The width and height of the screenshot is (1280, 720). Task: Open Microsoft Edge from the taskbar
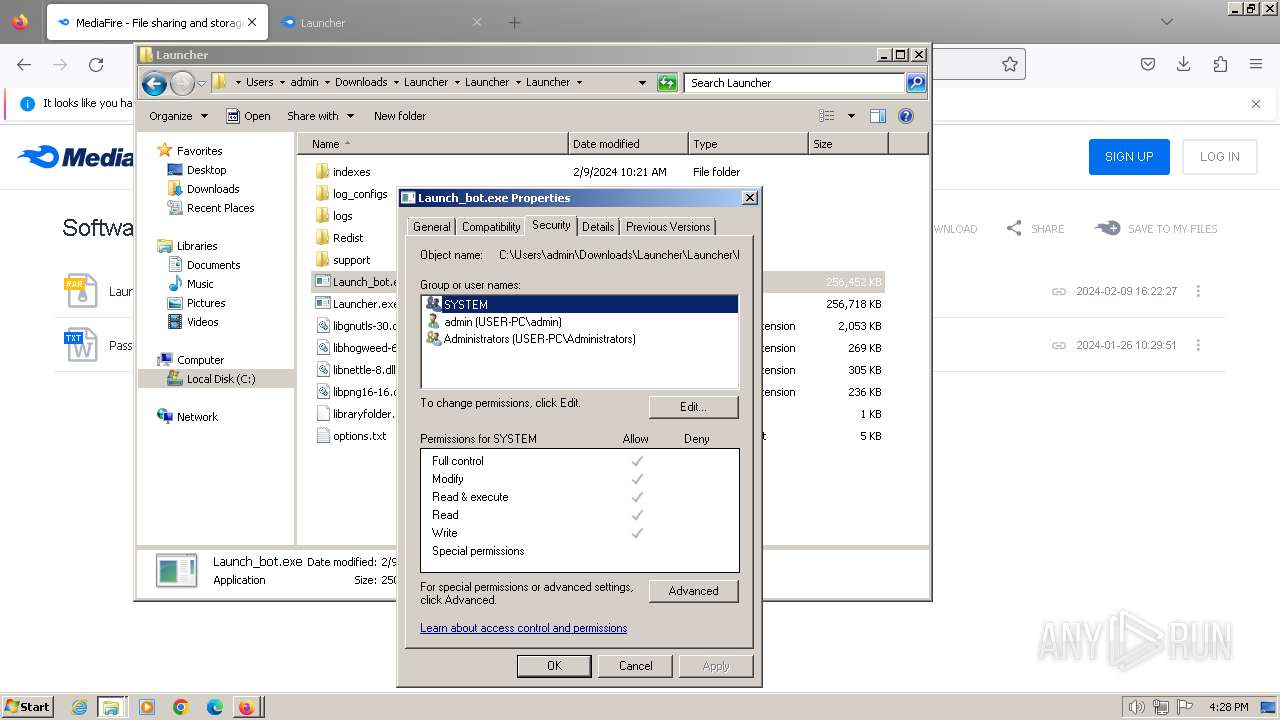214,707
